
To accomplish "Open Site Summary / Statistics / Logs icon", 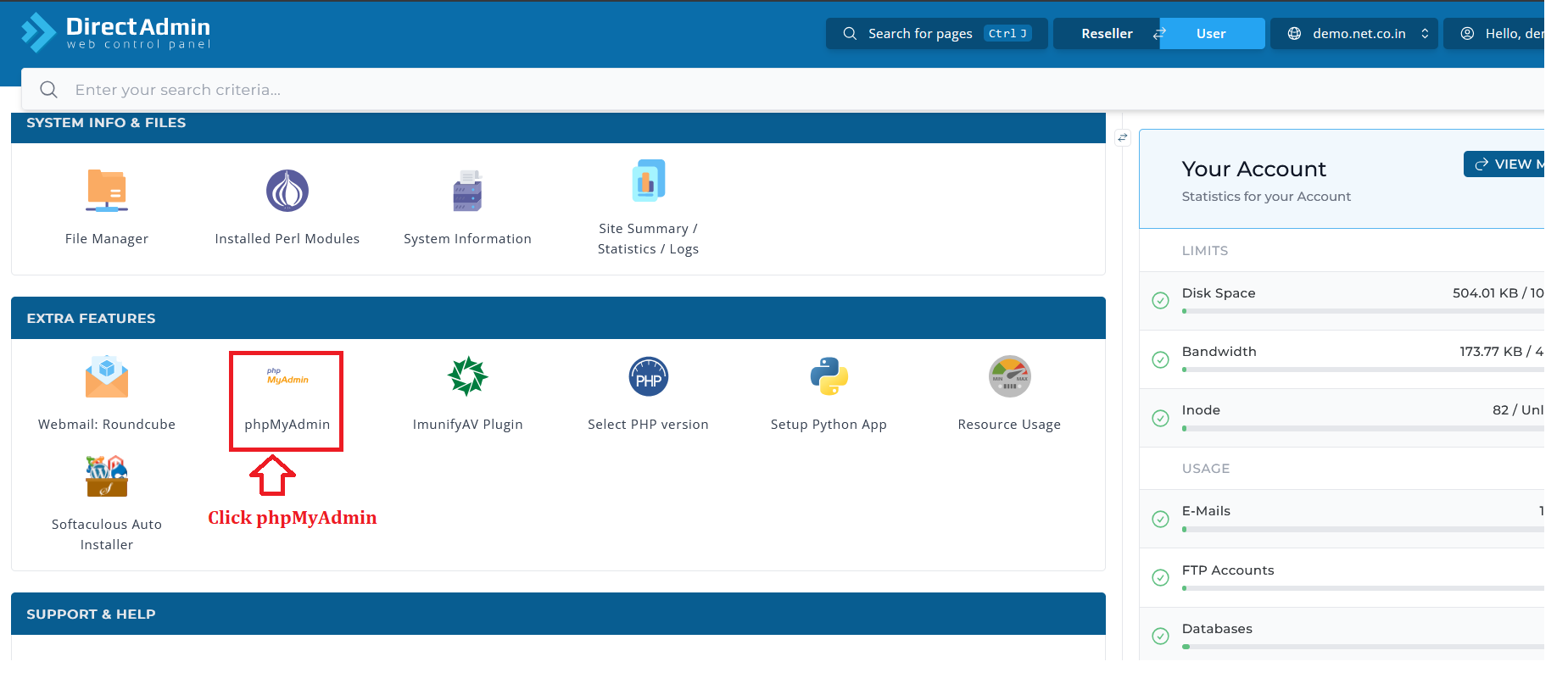I will (x=649, y=181).
